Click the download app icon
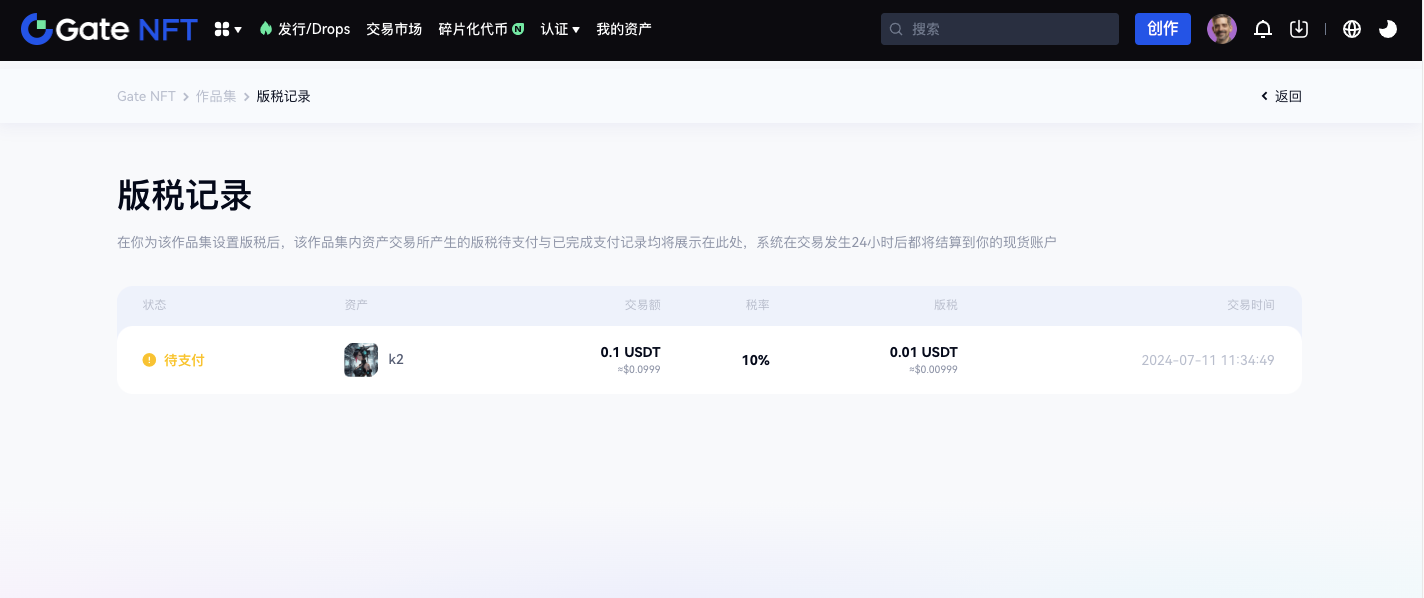 click(1299, 29)
